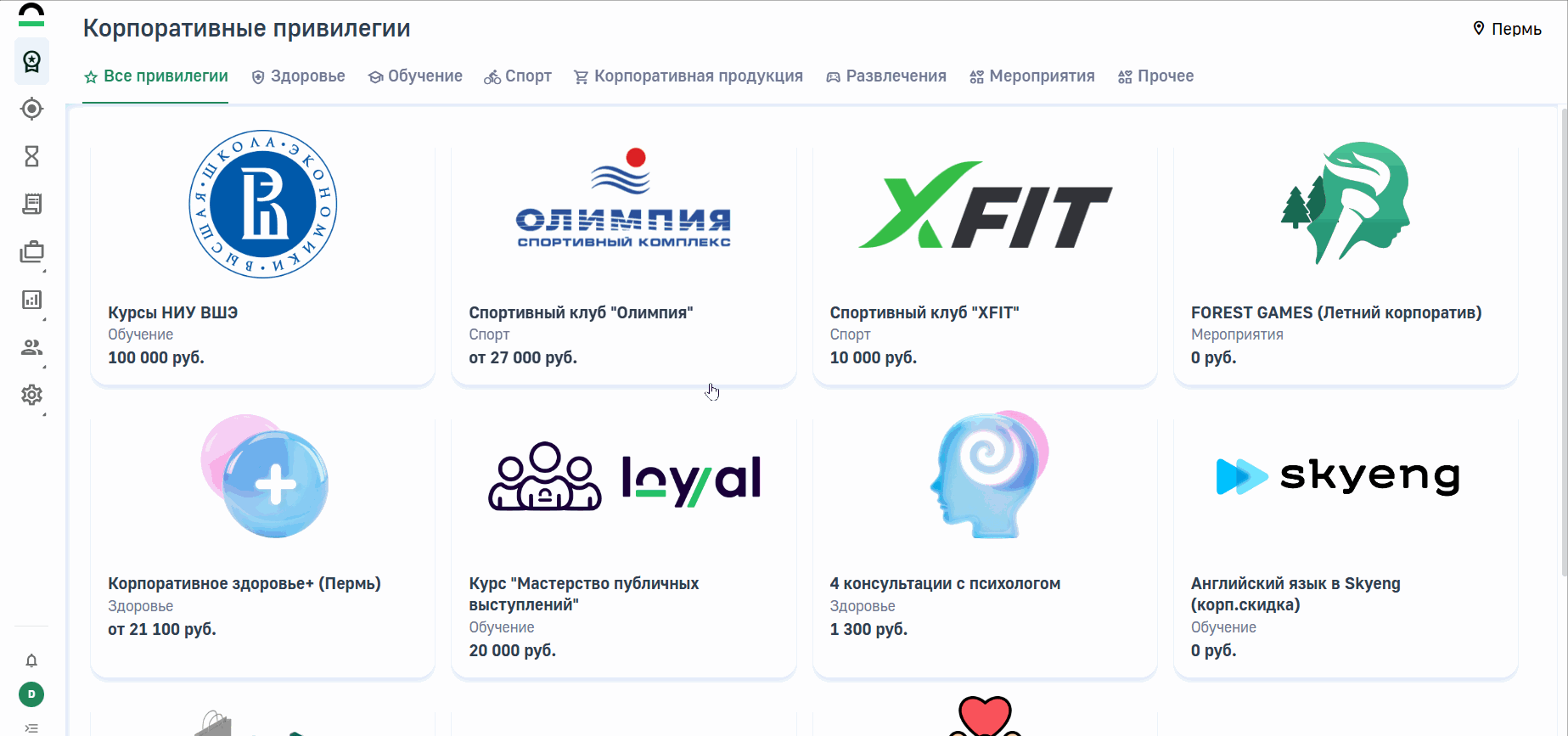This screenshot has width=1568, height=736.
Task: Expand the briefcase sidebar section
Action: pyautogui.click(x=31, y=252)
